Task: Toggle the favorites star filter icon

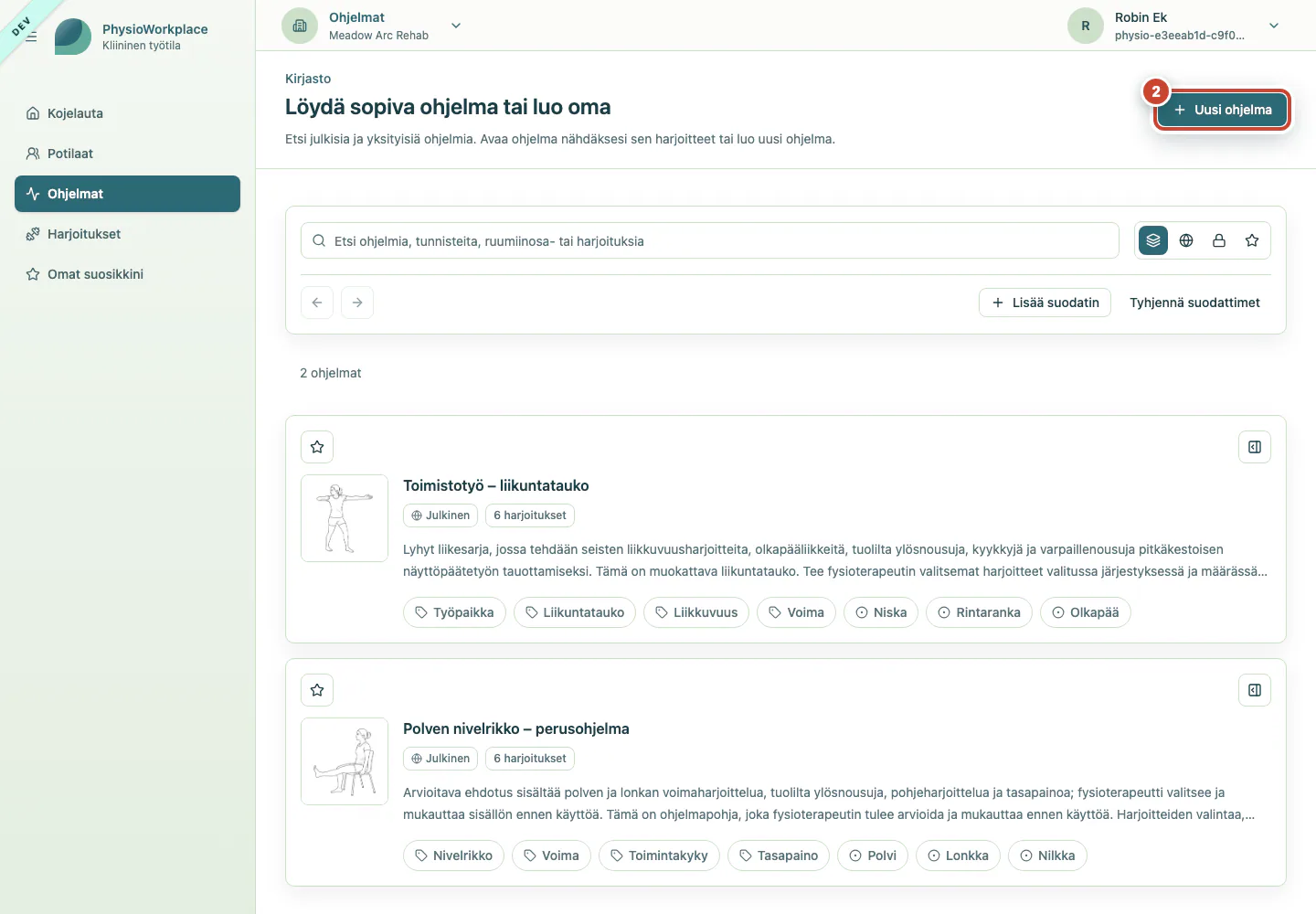Action: 1252,240
